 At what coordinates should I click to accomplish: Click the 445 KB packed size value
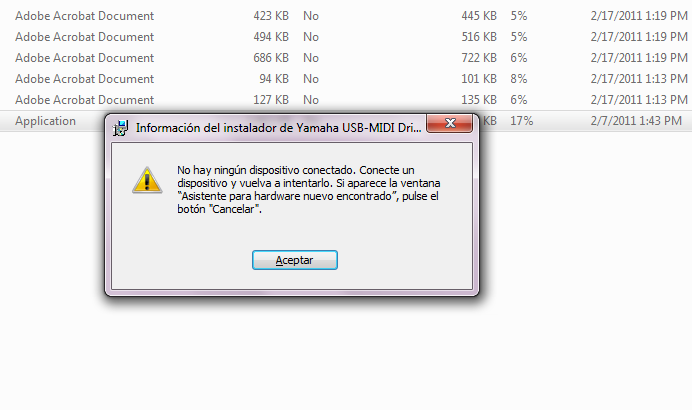[479, 16]
